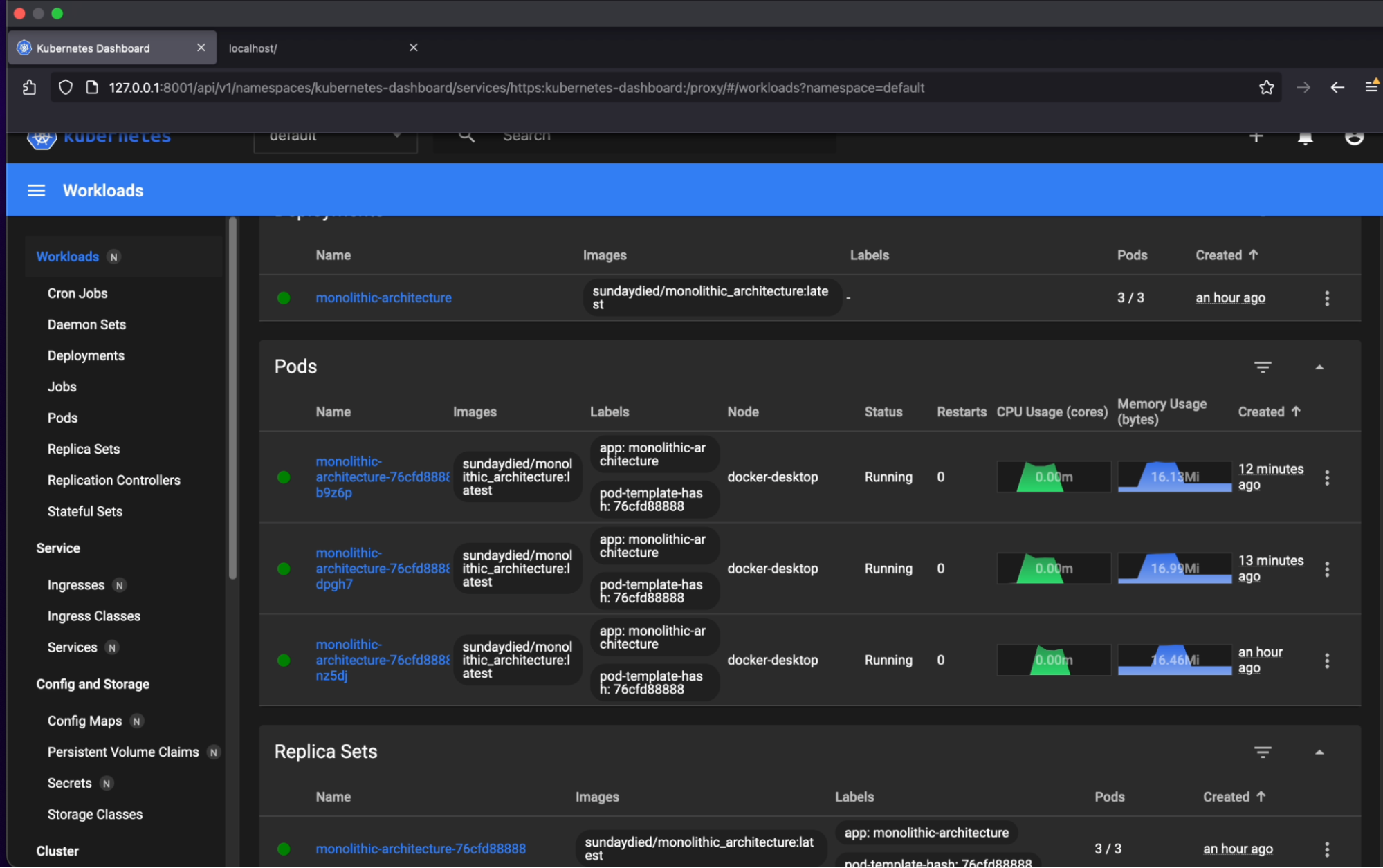
Task: Open Stateful Sets in sidebar
Action: 84,511
